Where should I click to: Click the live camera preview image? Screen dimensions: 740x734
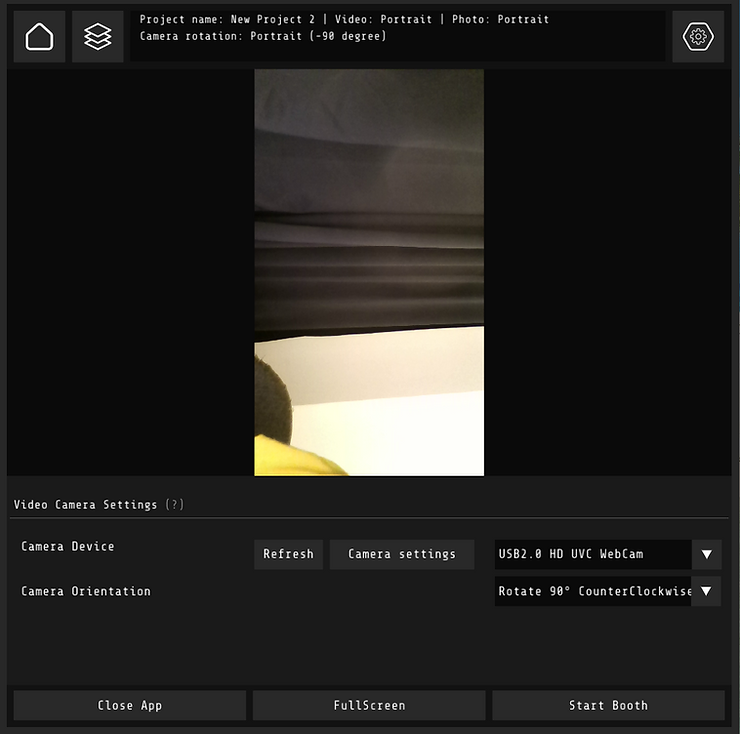pyautogui.click(x=369, y=272)
